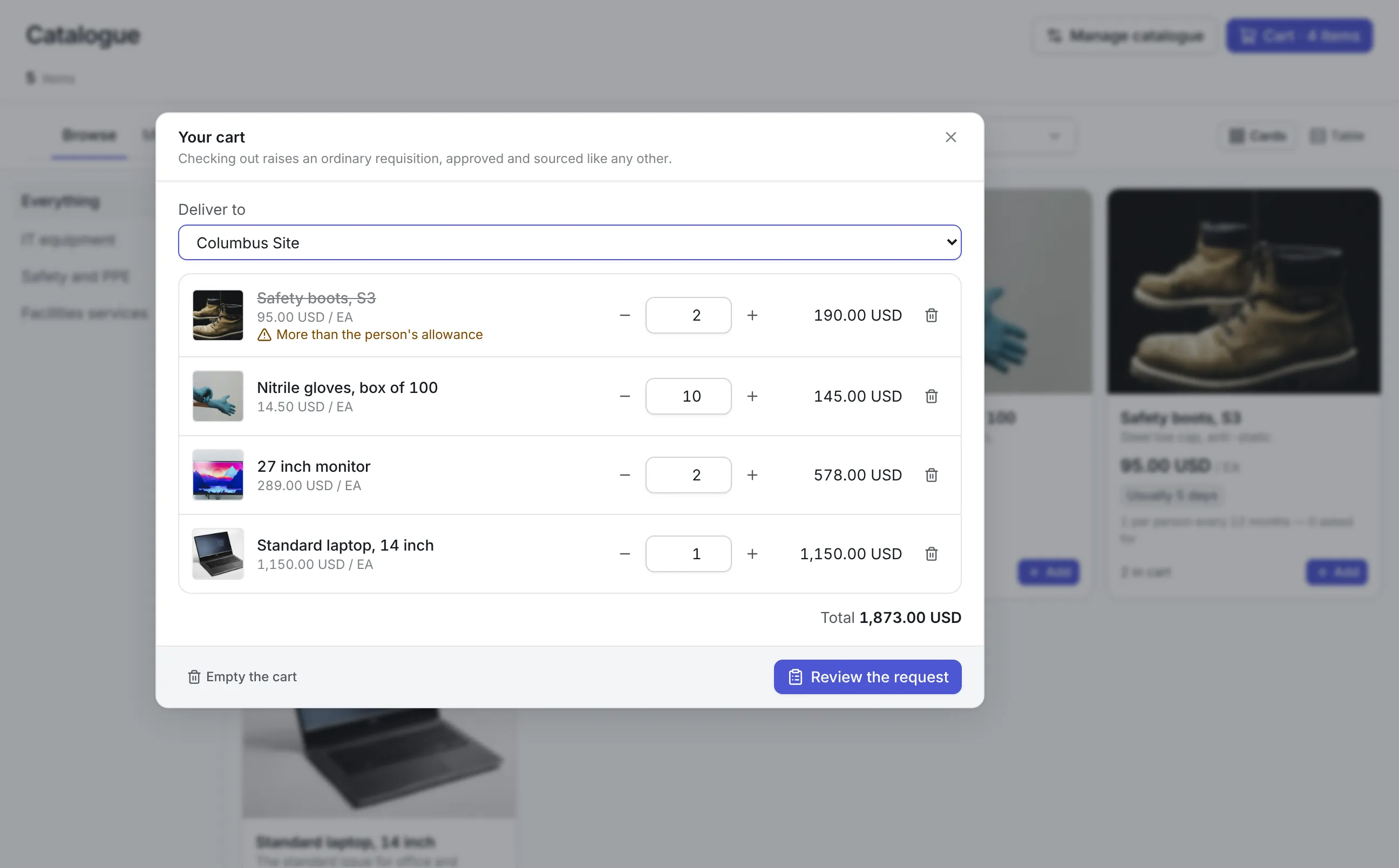Decrease 27 inch monitor quantity
Viewport: 1399px width, 868px height.
point(624,475)
